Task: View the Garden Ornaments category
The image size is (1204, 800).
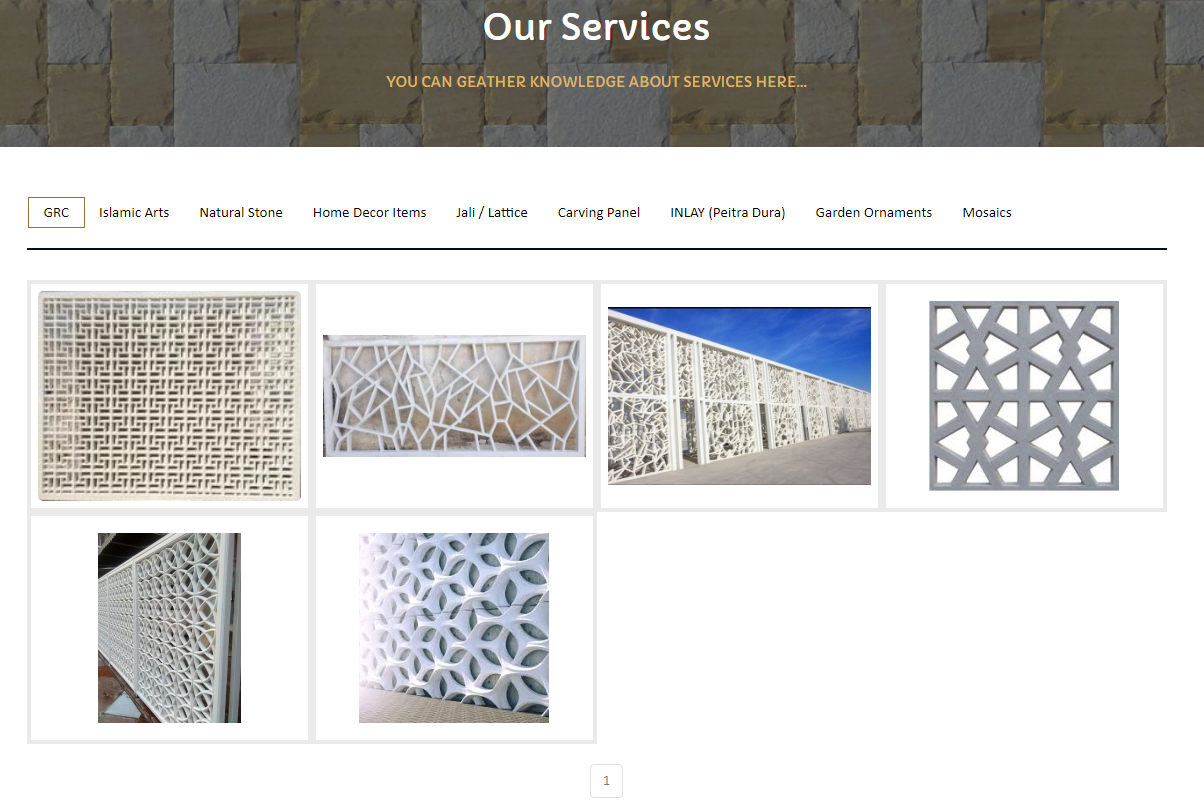Action: pos(874,212)
